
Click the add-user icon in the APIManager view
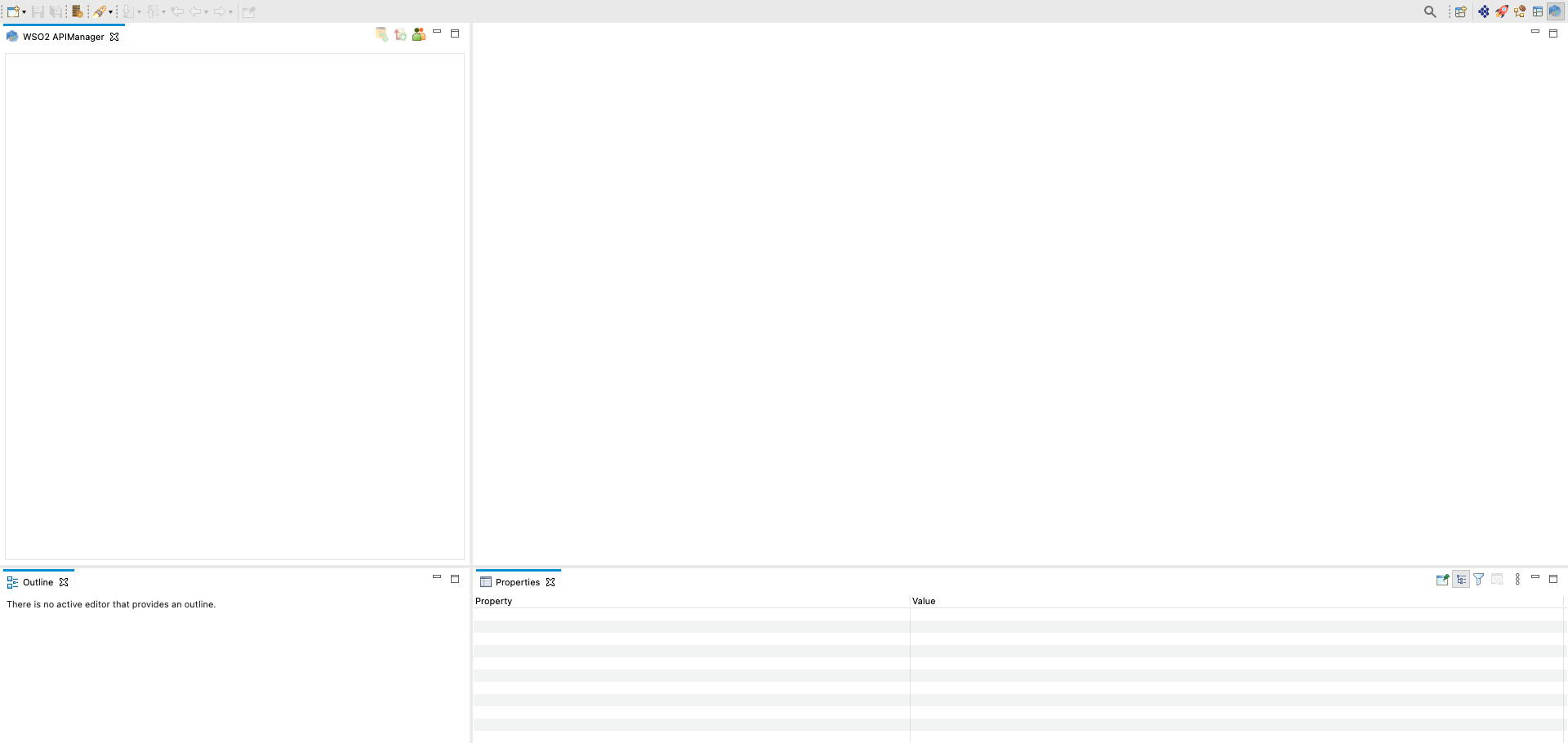tap(418, 33)
